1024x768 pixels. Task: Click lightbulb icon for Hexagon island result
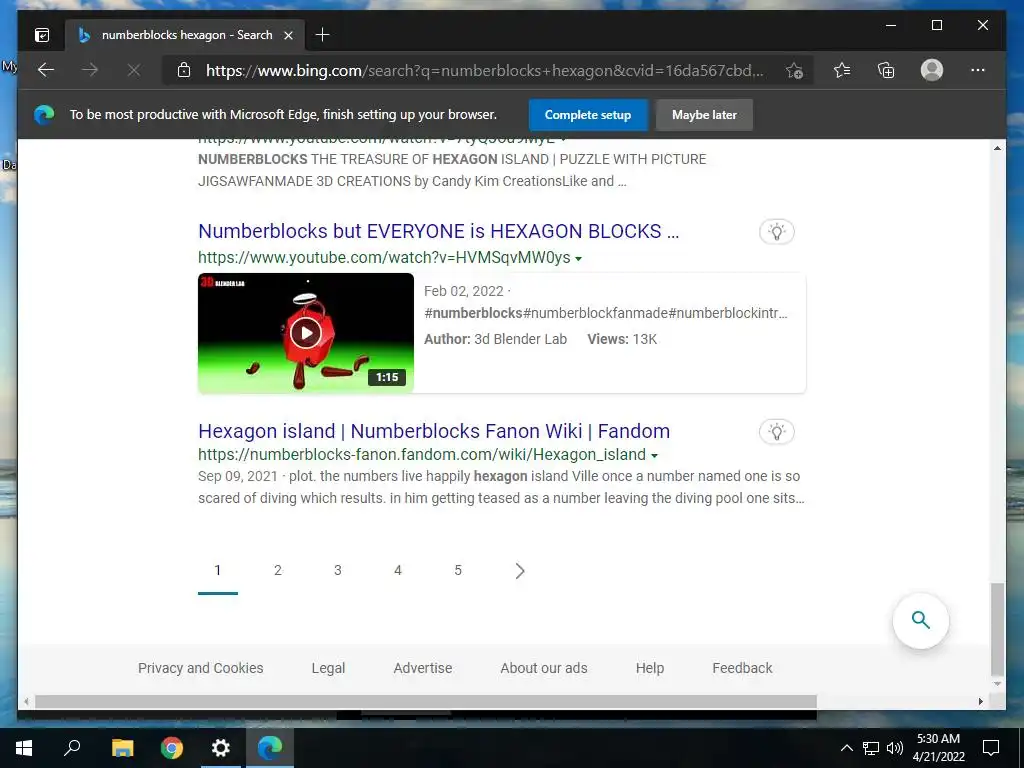click(x=776, y=432)
